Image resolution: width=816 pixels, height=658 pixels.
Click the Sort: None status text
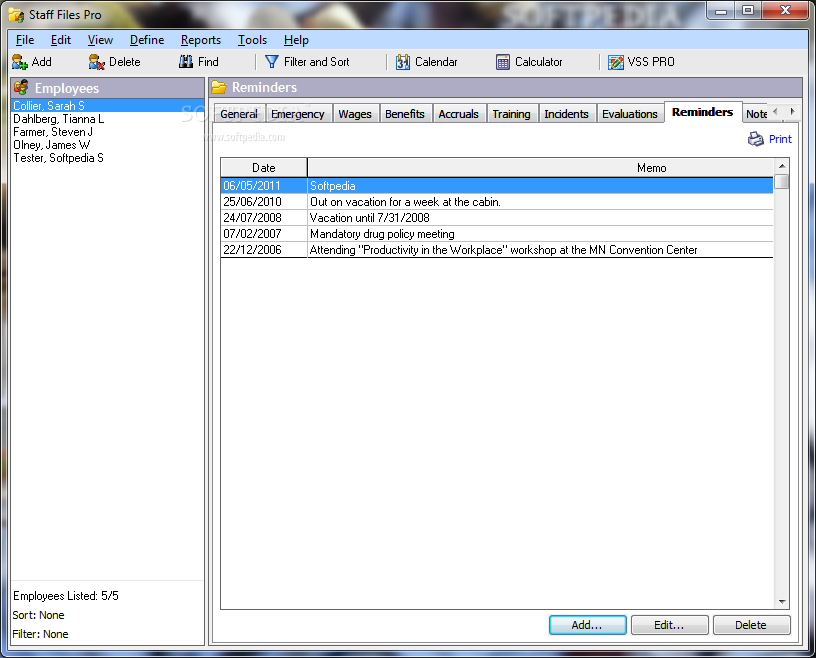pyautogui.click(x=39, y=615)
